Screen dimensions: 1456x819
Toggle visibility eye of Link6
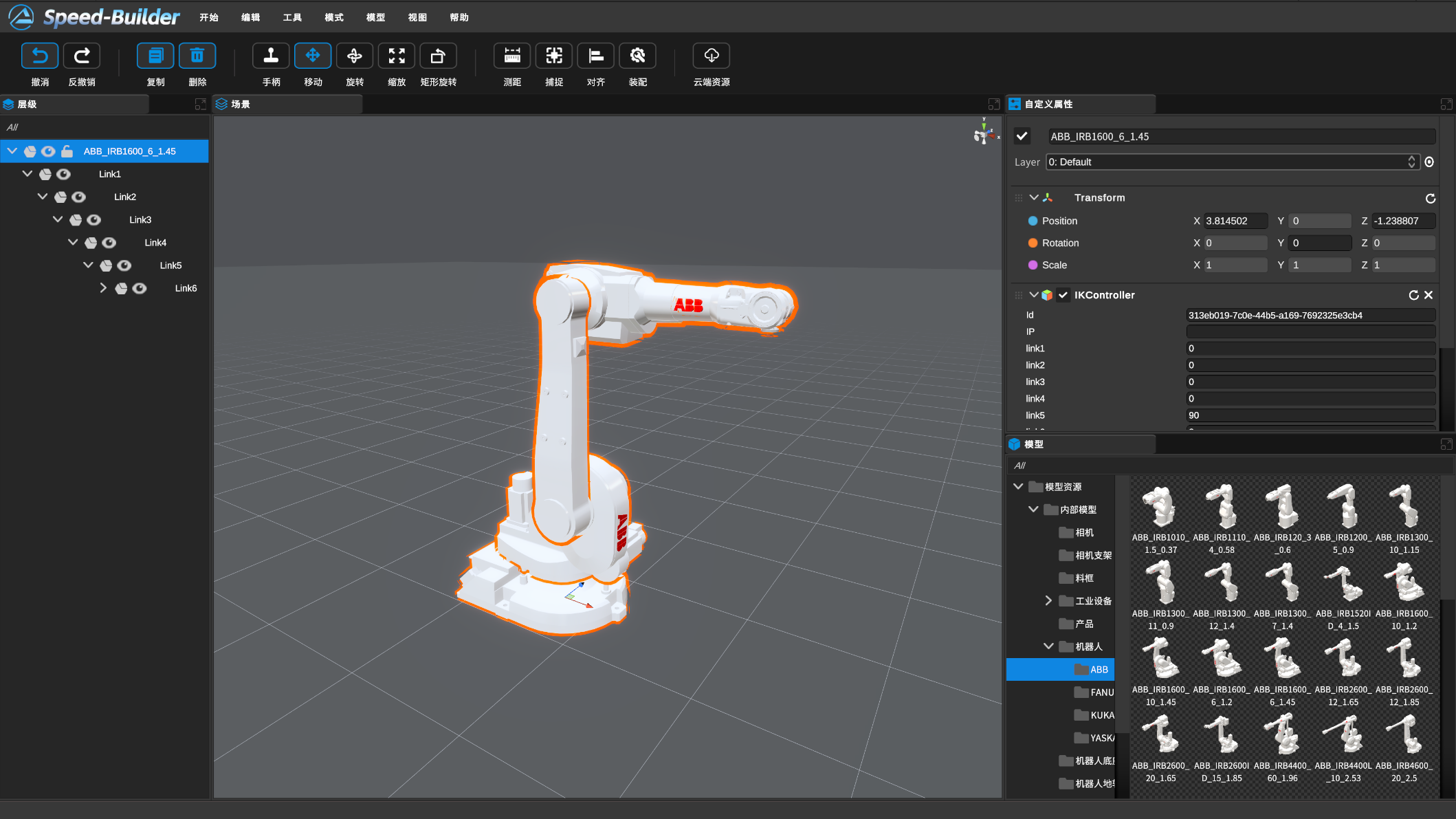[x=140, y=288]
